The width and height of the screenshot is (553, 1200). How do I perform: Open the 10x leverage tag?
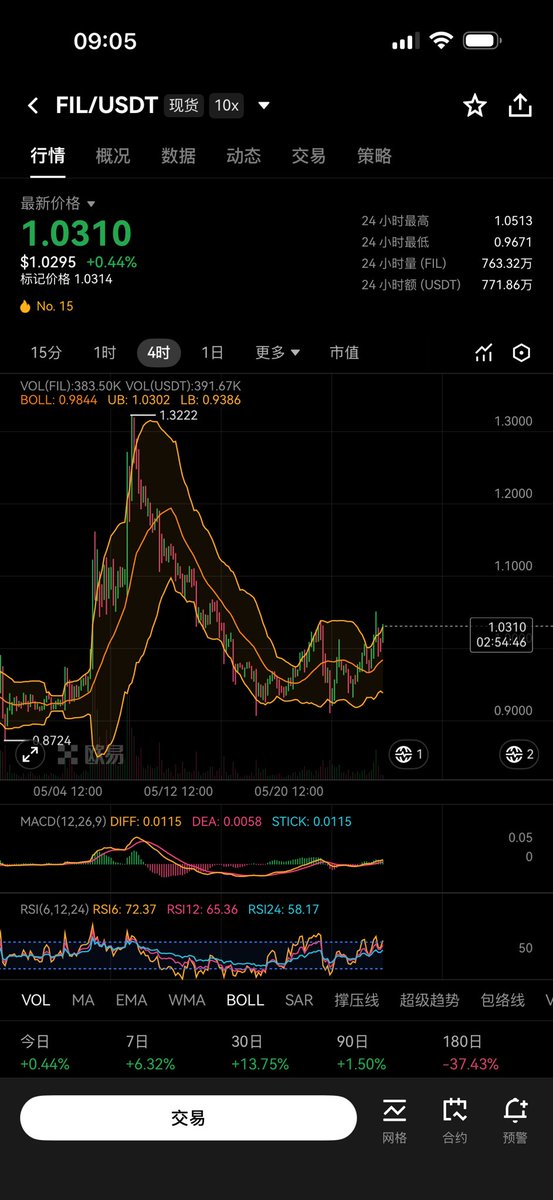click(x=226, y=105)
